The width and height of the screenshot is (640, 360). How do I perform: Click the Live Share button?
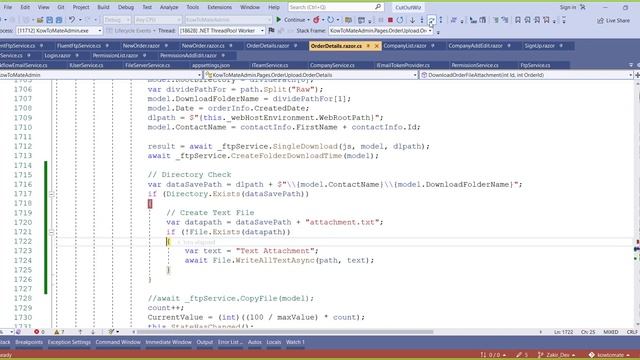(x=613, y=20)
